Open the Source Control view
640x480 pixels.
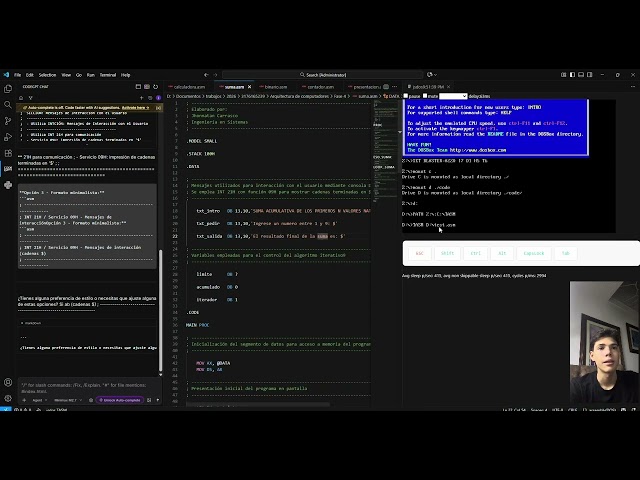pos(8,120)
